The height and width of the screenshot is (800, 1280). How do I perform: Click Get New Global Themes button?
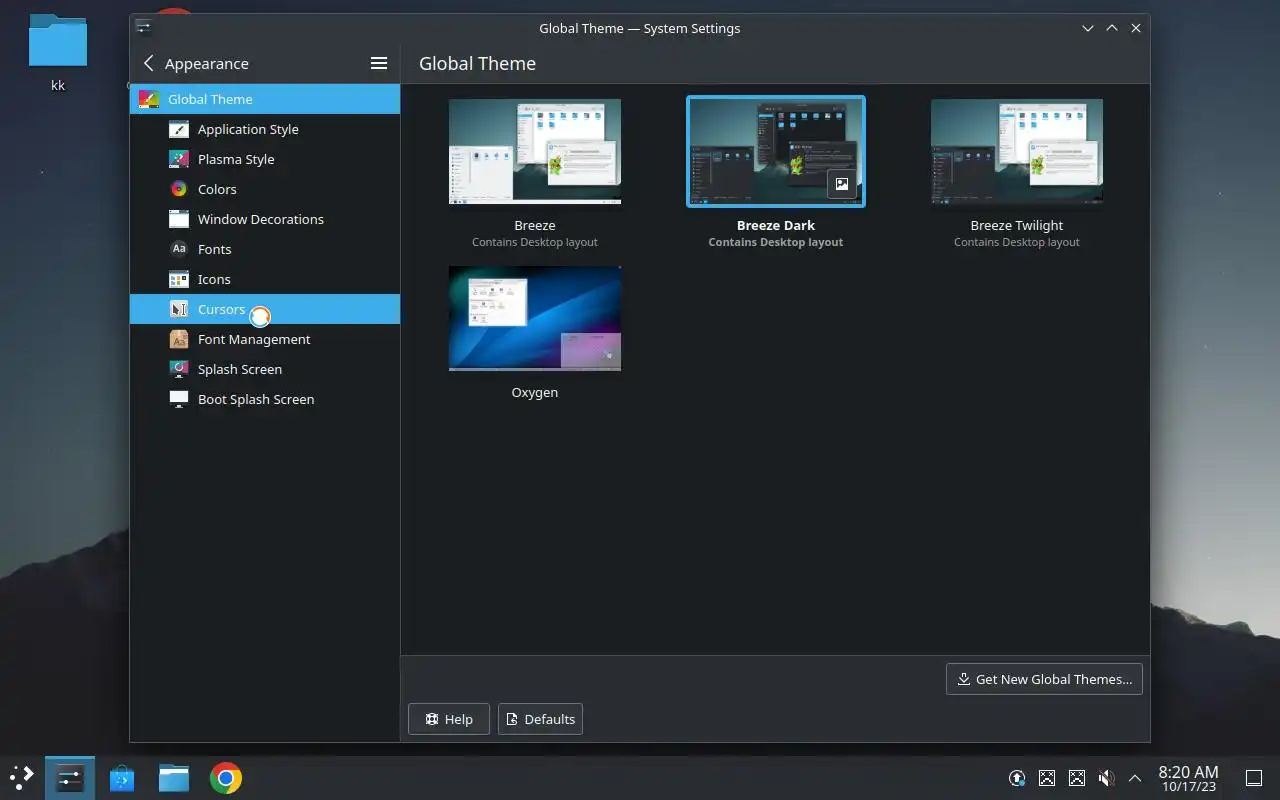click(x=1044, y=679)
